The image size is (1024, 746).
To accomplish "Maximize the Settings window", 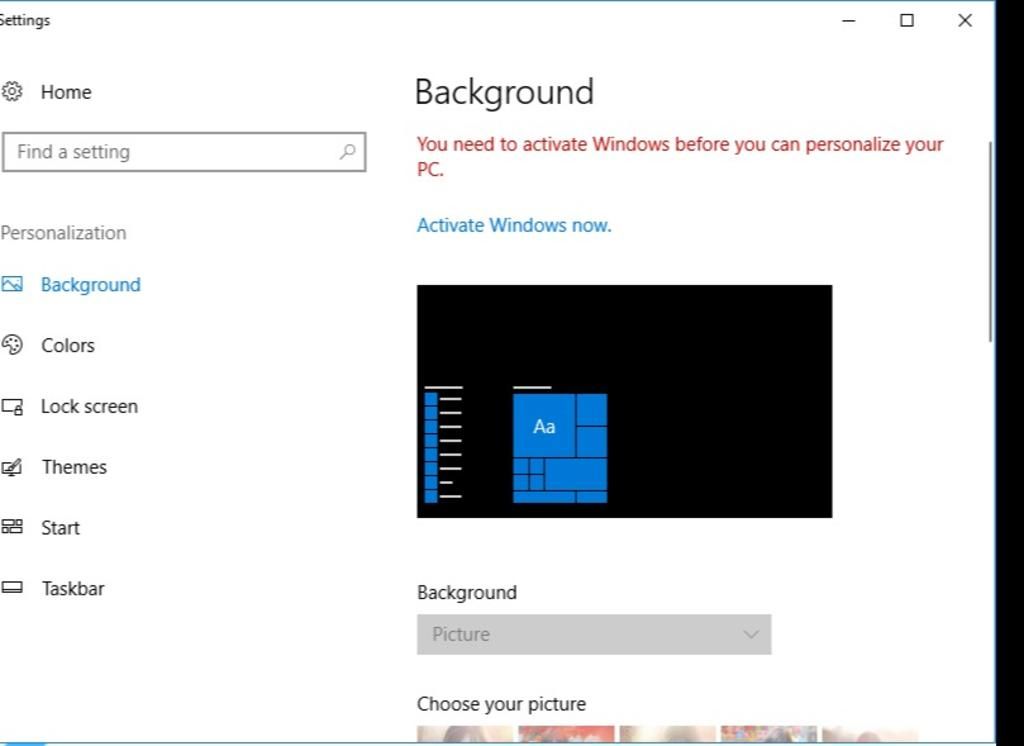I will coord(906,20).
